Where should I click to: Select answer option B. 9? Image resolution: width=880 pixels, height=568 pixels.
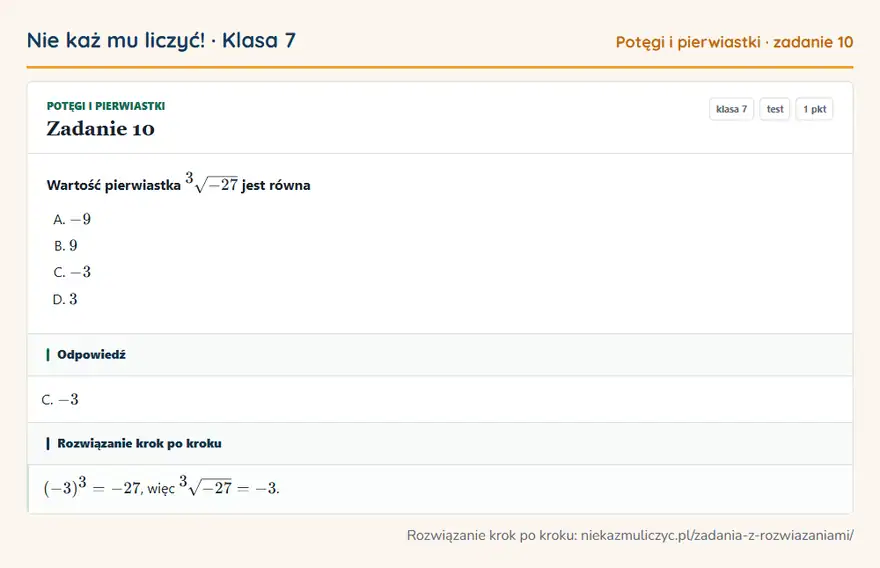pyautogui.click(x=65, y=245)
